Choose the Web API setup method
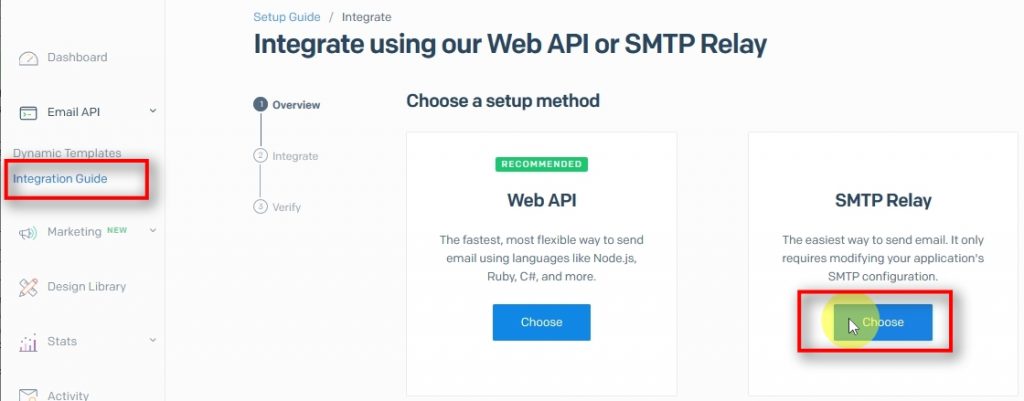Image resolution: width=1024 pixels, height=401 pixels. click(x=541, y=322)
